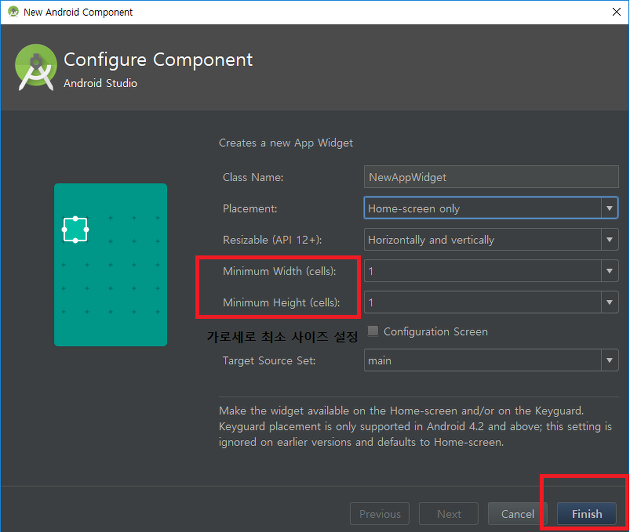This screenshot has width=630, height=532.
Task: Click the 'Target Source Set:' label
Action: point(269,360)
